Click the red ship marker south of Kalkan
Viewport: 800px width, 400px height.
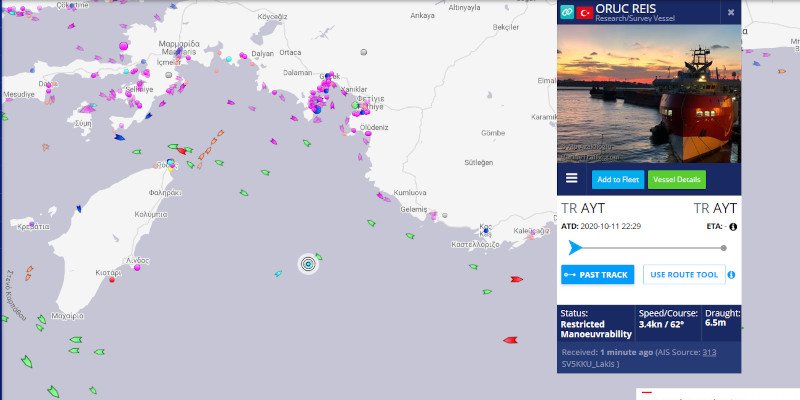[516, 279]
